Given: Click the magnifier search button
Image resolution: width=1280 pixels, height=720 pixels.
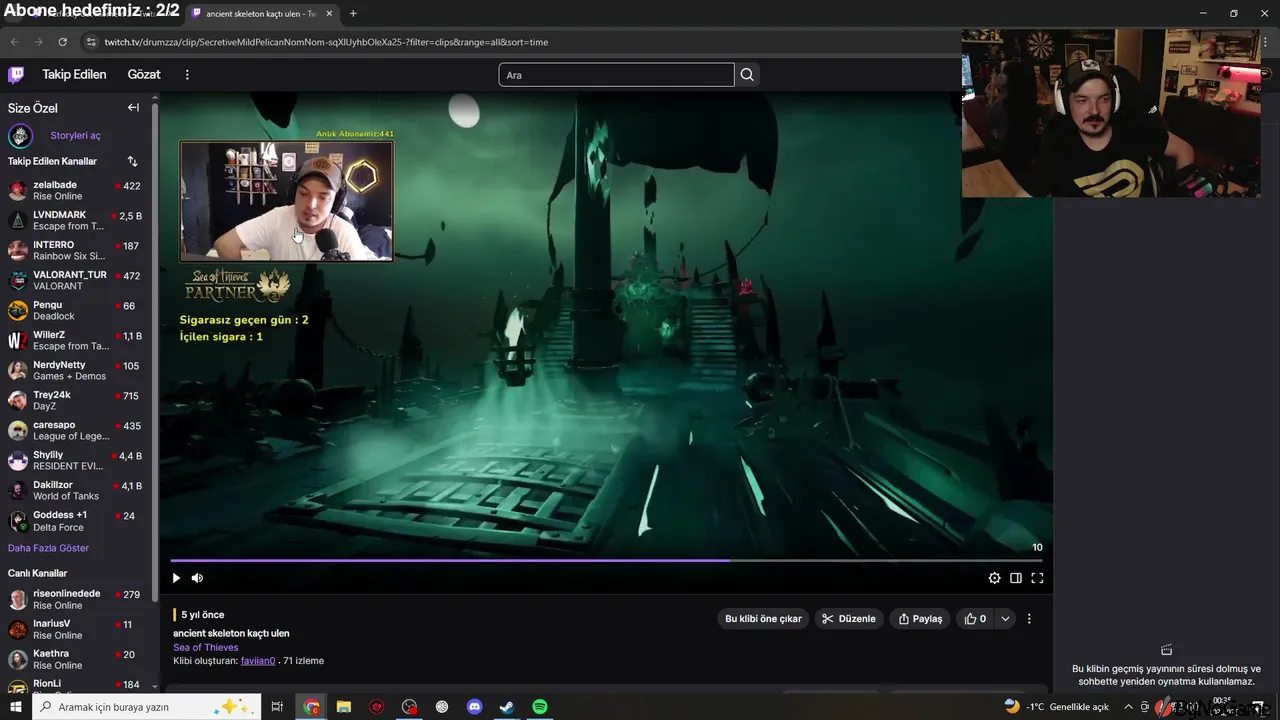Looking at the screenshot, I should coord(747,75).
